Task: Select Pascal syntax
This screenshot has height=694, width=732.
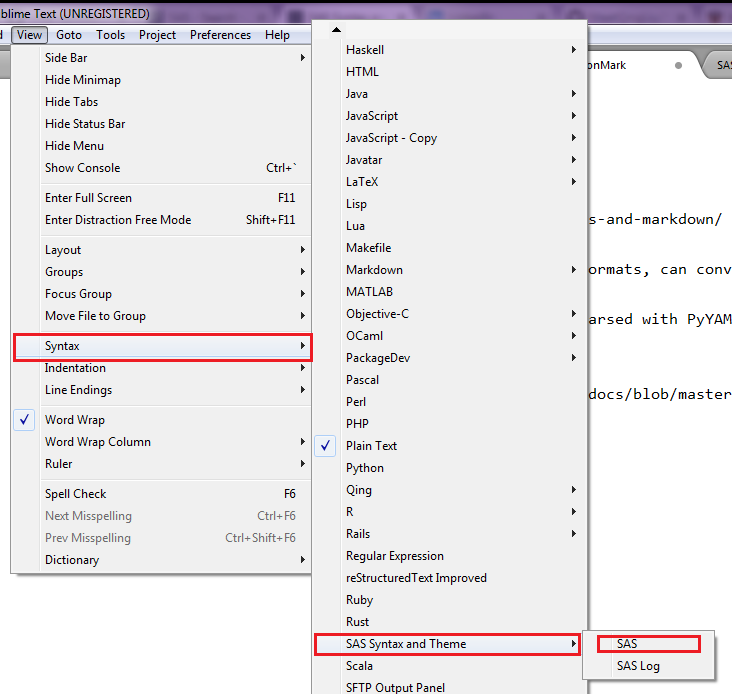Action: [449, 380]
